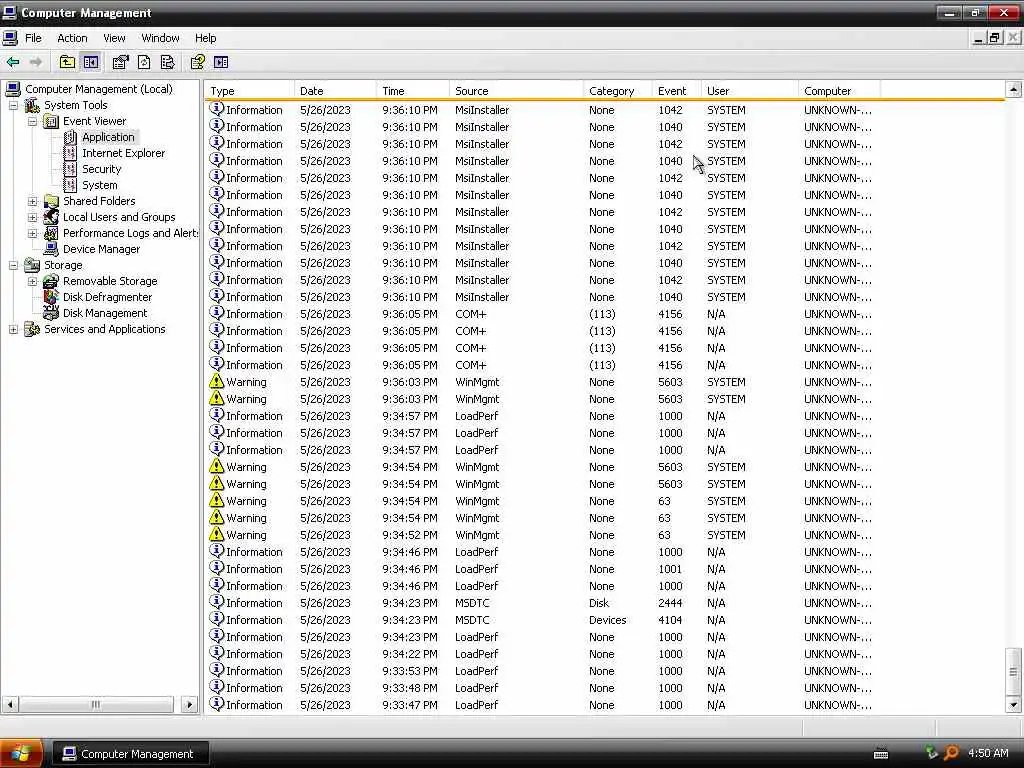Screen dimensions: 1024x768
Task: Open Disk Management in the tree
Action: click(x=104, y=313)
